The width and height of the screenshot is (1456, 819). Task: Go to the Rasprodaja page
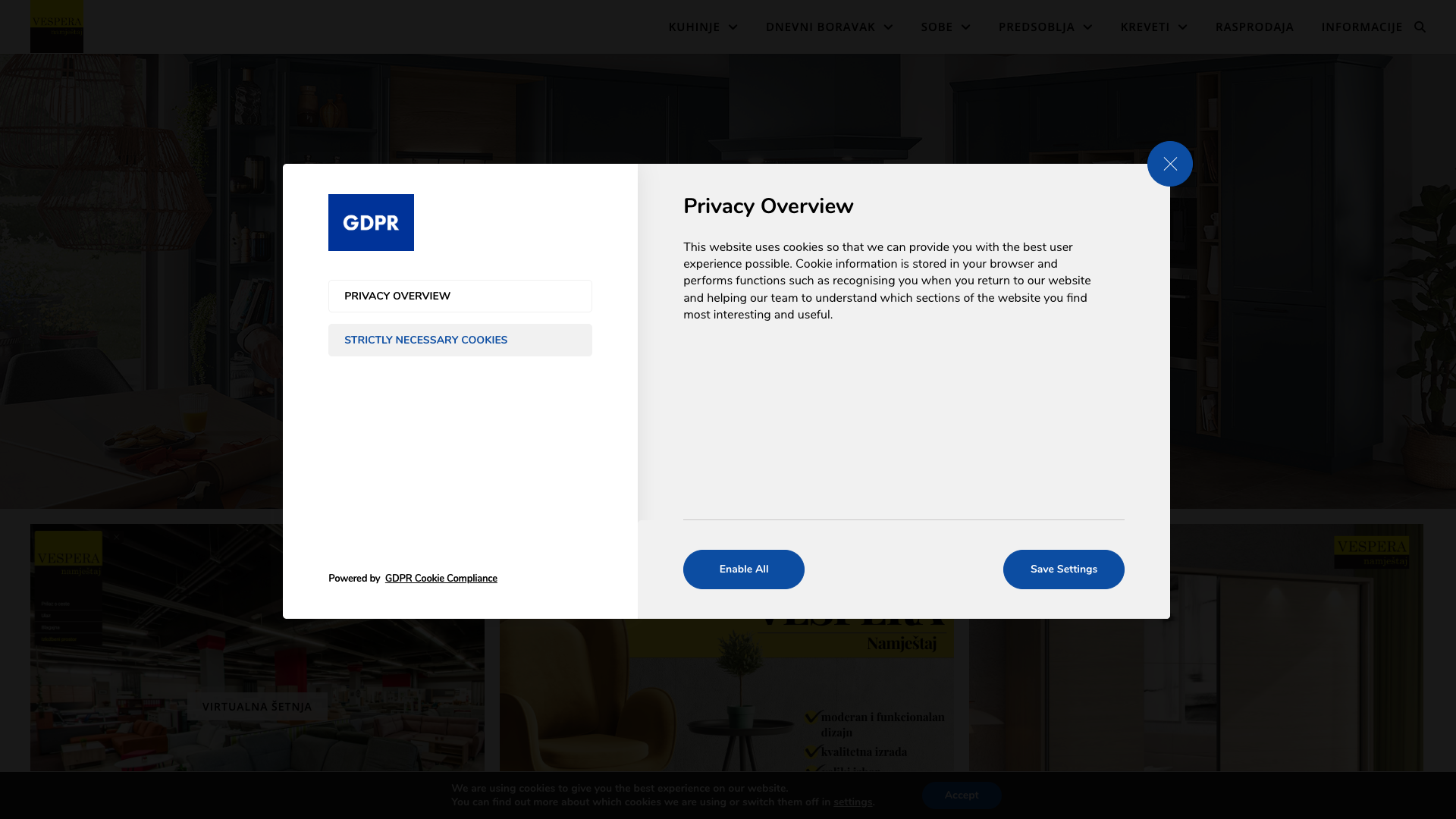tap(1254, 27)
